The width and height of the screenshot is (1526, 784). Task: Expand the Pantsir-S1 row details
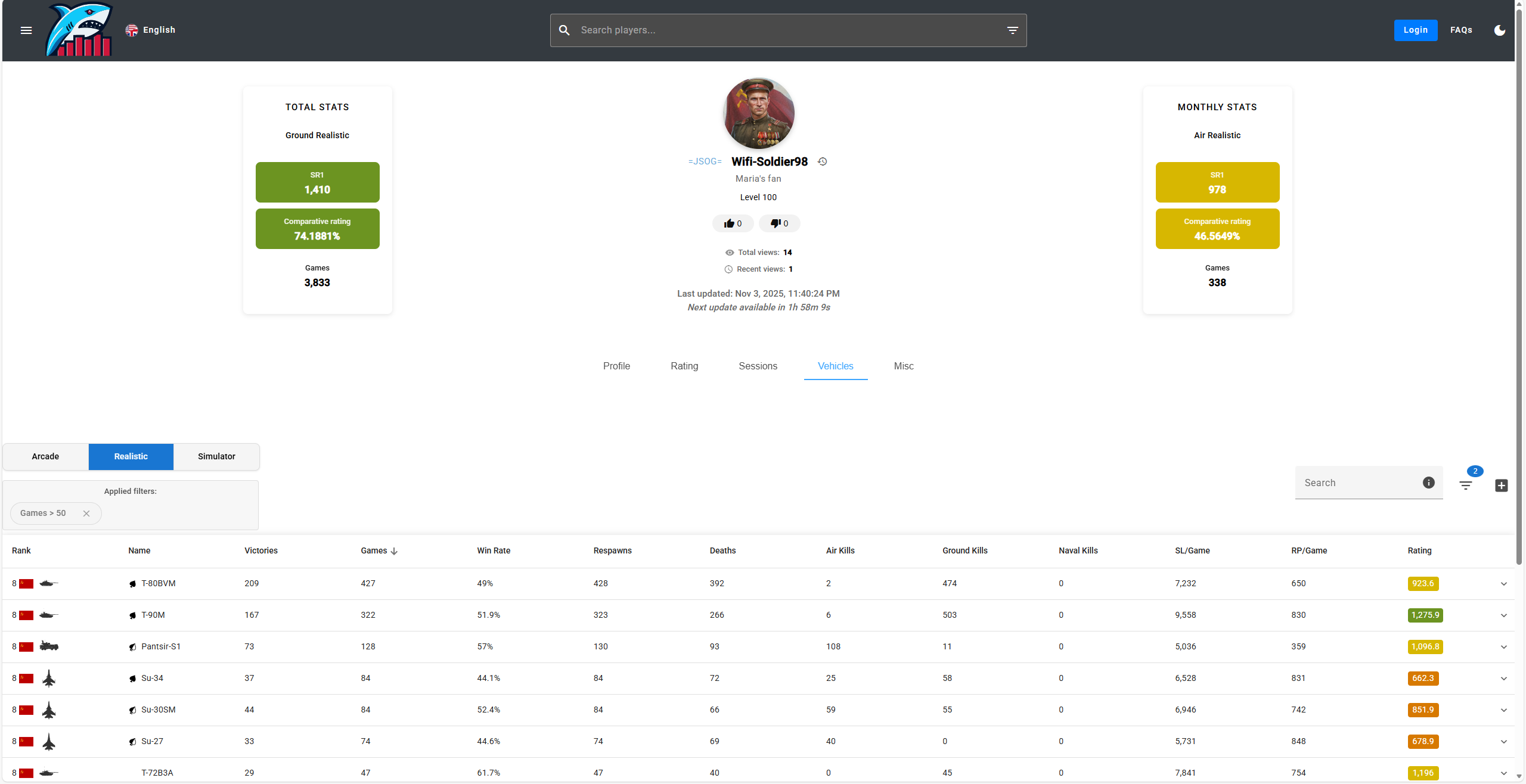[1504, 647]
